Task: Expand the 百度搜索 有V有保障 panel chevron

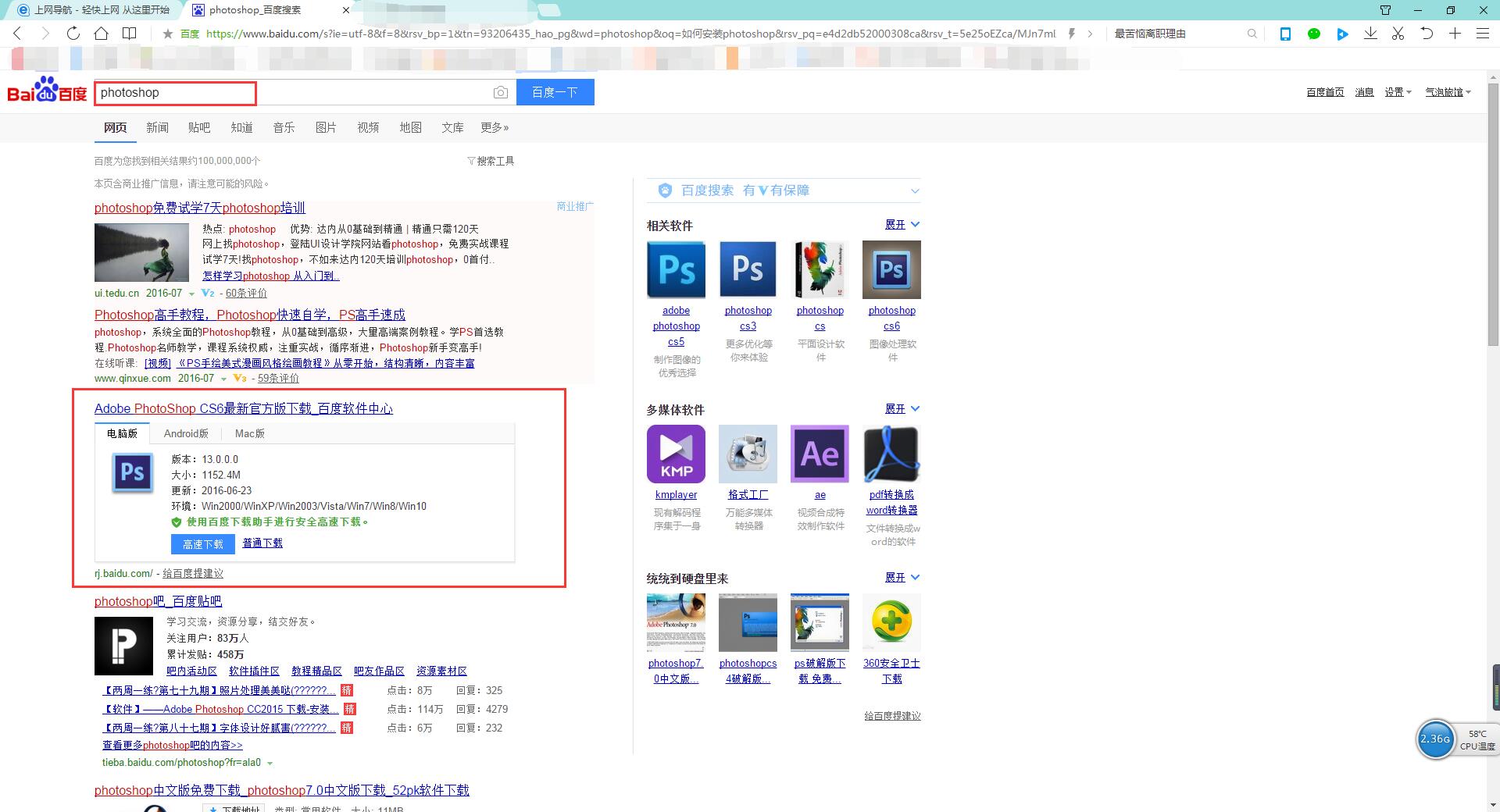Action: 915,191
